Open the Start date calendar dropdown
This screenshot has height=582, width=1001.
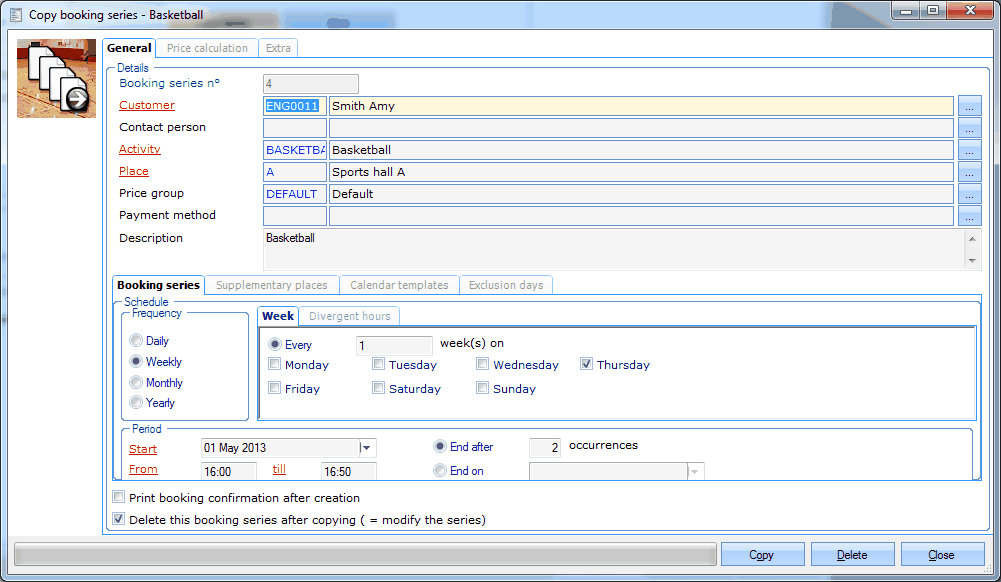(366, 448)
